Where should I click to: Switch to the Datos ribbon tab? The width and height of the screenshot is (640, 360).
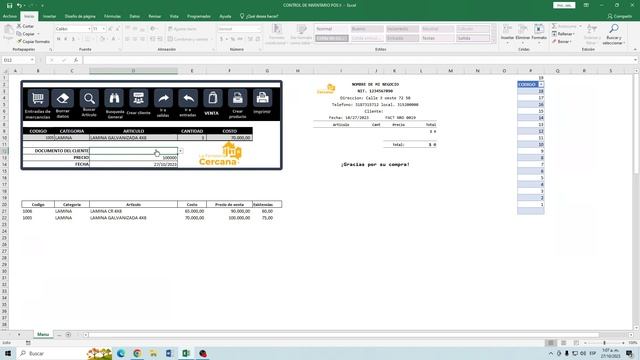[134, 16]
